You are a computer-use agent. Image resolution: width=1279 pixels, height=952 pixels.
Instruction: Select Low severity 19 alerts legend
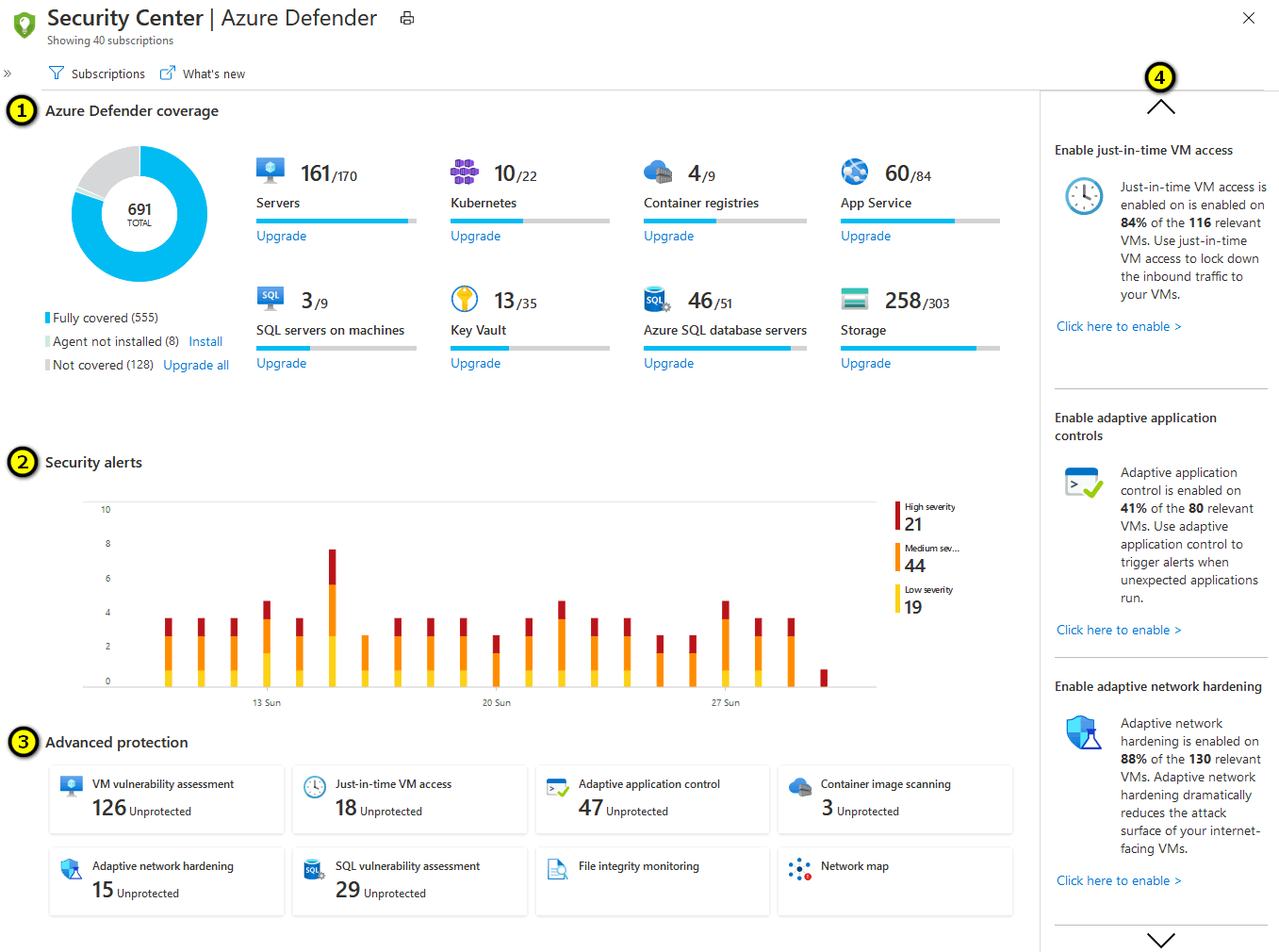point(925,599)
